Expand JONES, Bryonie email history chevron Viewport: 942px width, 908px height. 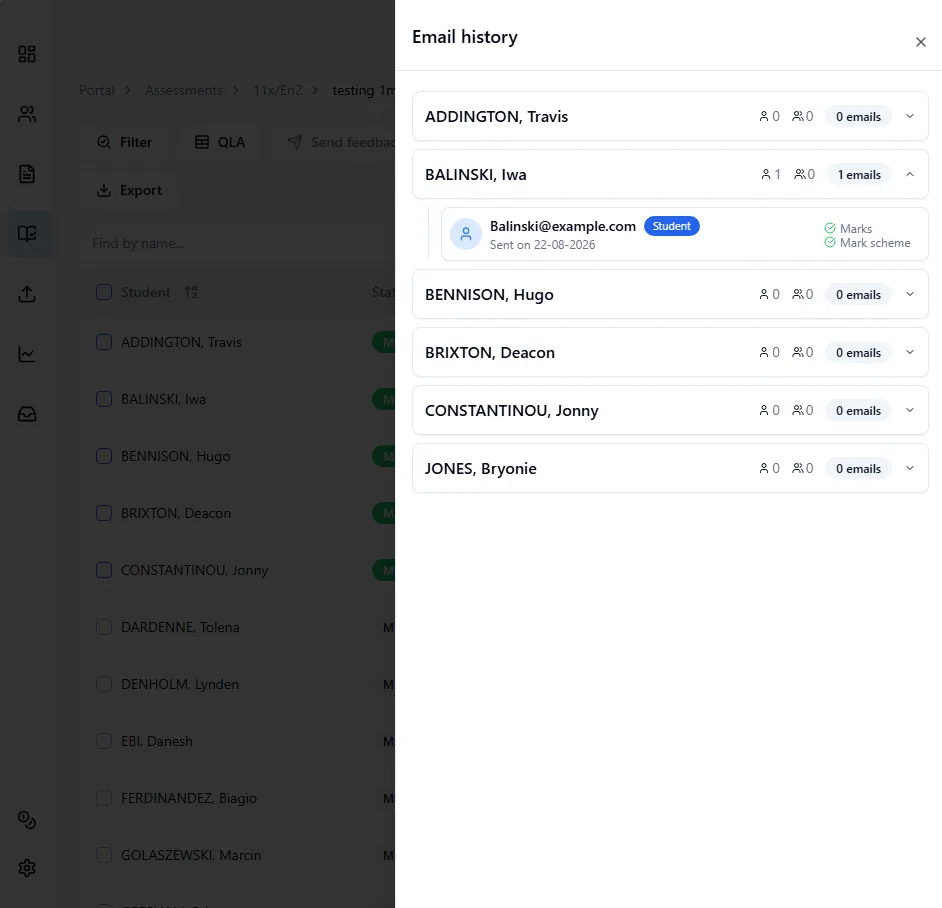click(910, 468)
